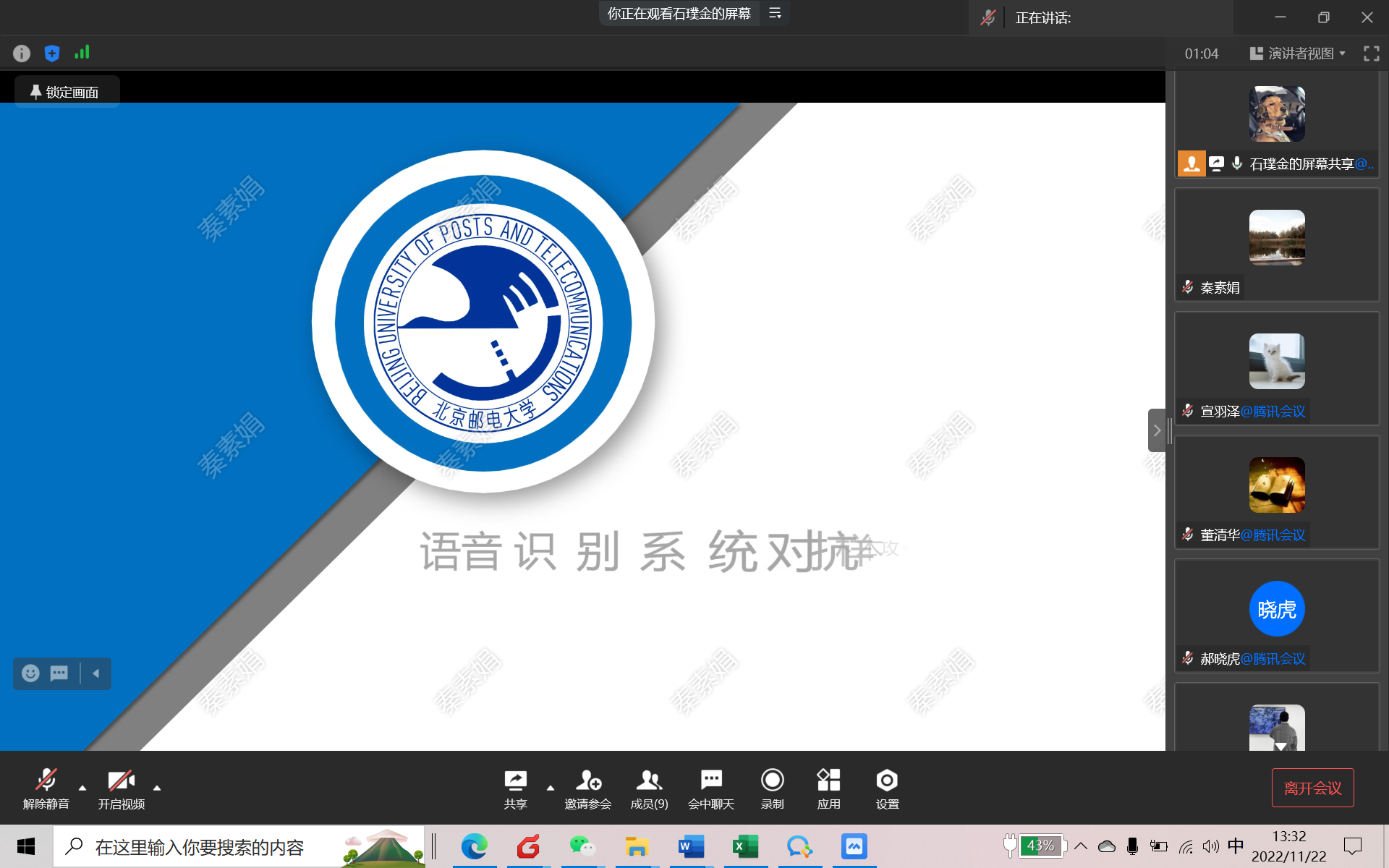Viewport: 1389px width, 868px height.
Task: Open the emoji reaction icon
Action: click(30, 673)
